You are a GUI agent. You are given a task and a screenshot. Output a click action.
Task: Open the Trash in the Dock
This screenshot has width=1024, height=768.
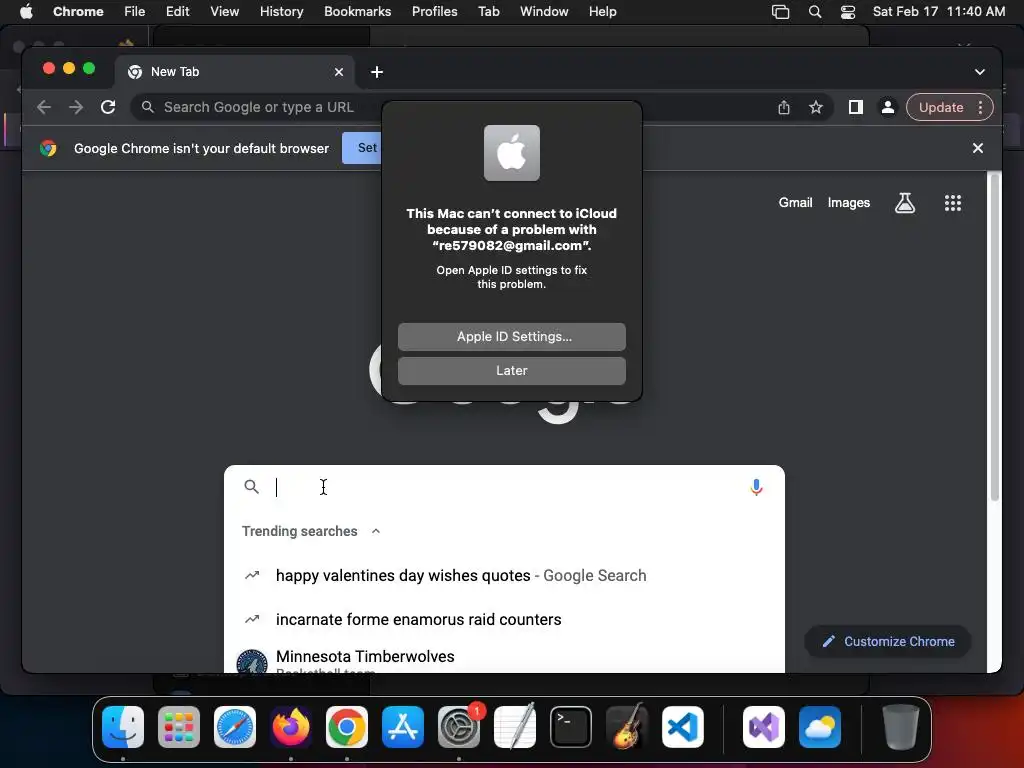pyautogui.click(x=901, y=726)
